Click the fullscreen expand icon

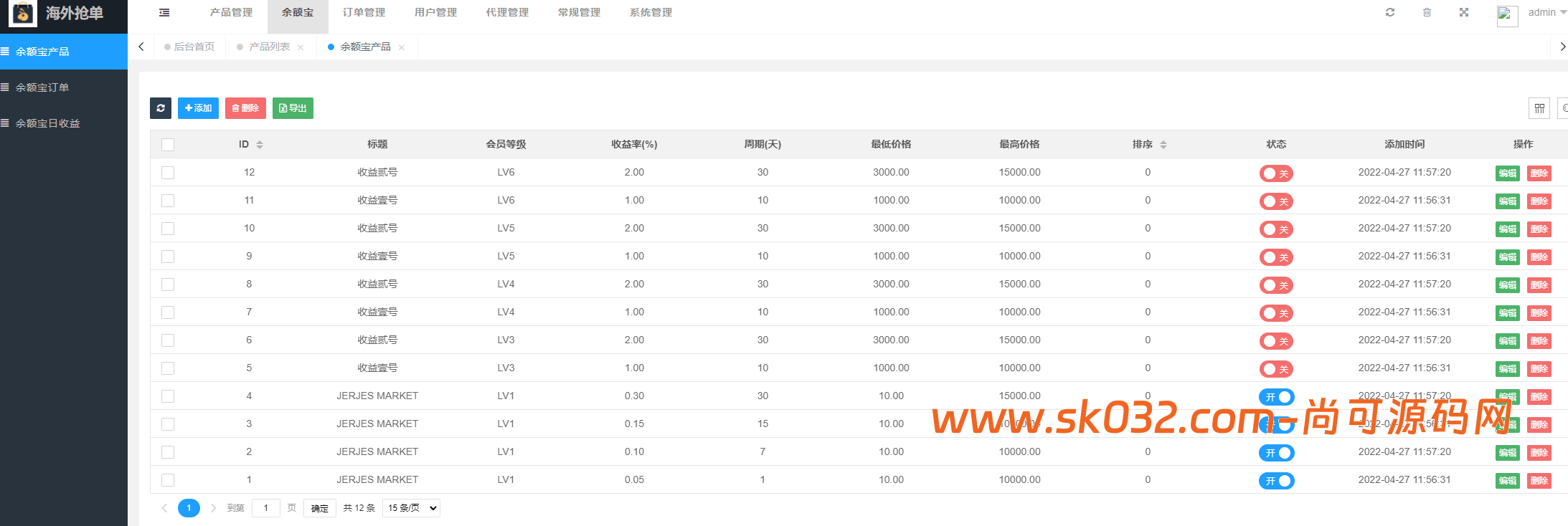(1464, 12)
